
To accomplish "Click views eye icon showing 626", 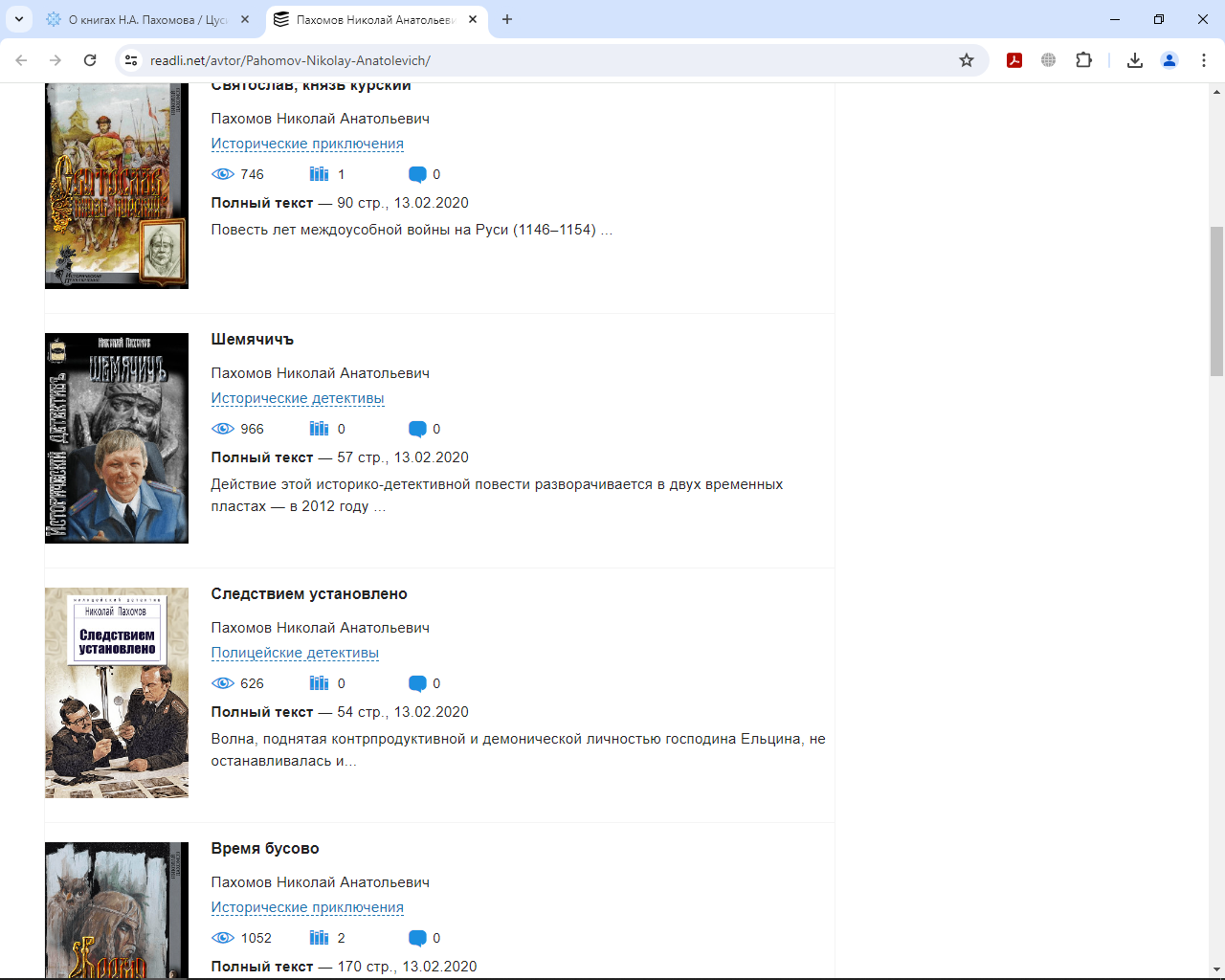I will 222,683.
